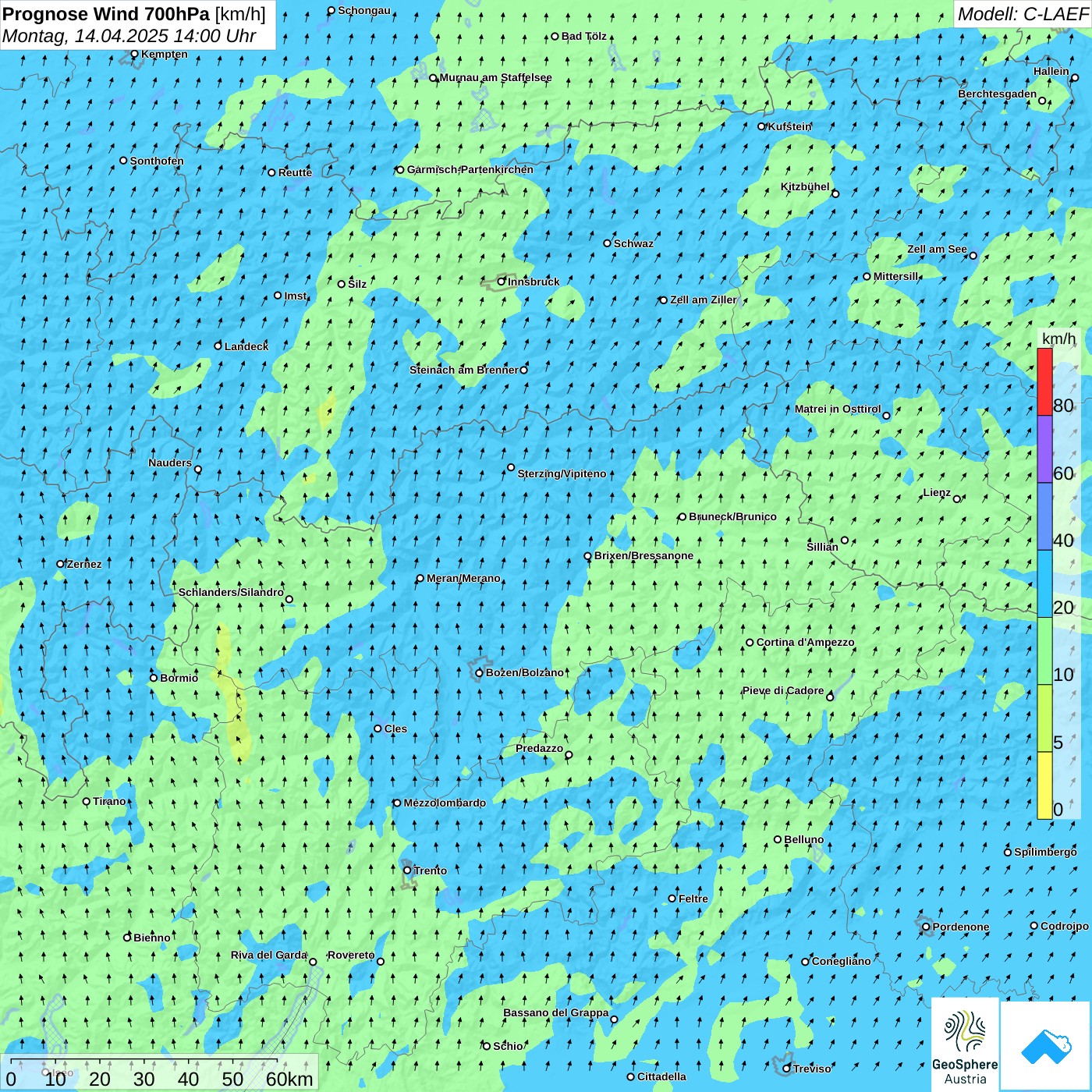
Task: Click the 'Cortina d'Ampezzo' label
Action: point(805,642)
